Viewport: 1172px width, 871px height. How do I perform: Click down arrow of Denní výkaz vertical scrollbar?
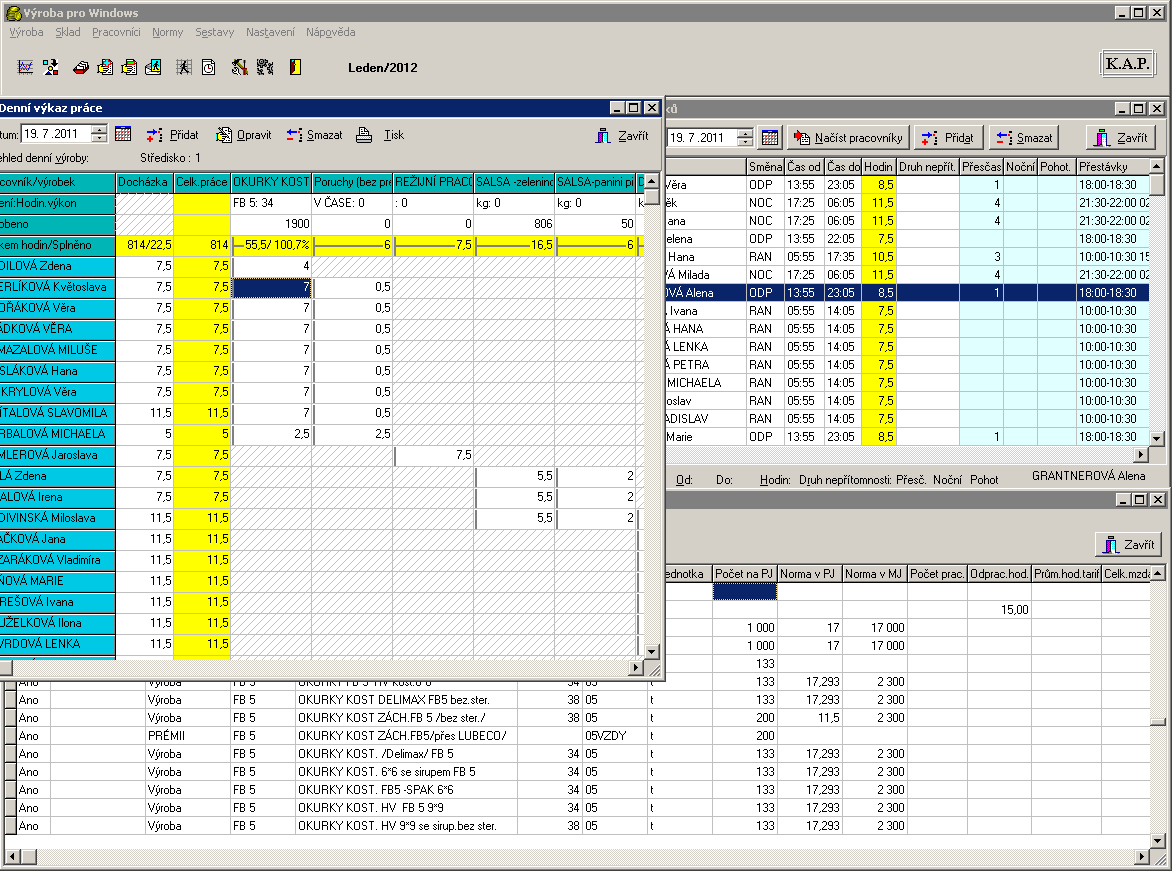coord(652,652)
